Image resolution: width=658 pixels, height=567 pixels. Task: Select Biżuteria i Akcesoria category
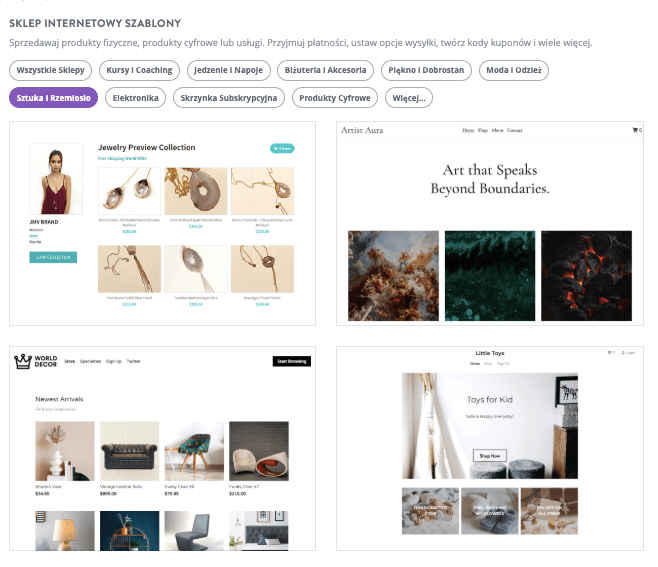click(x=325, y=70)
